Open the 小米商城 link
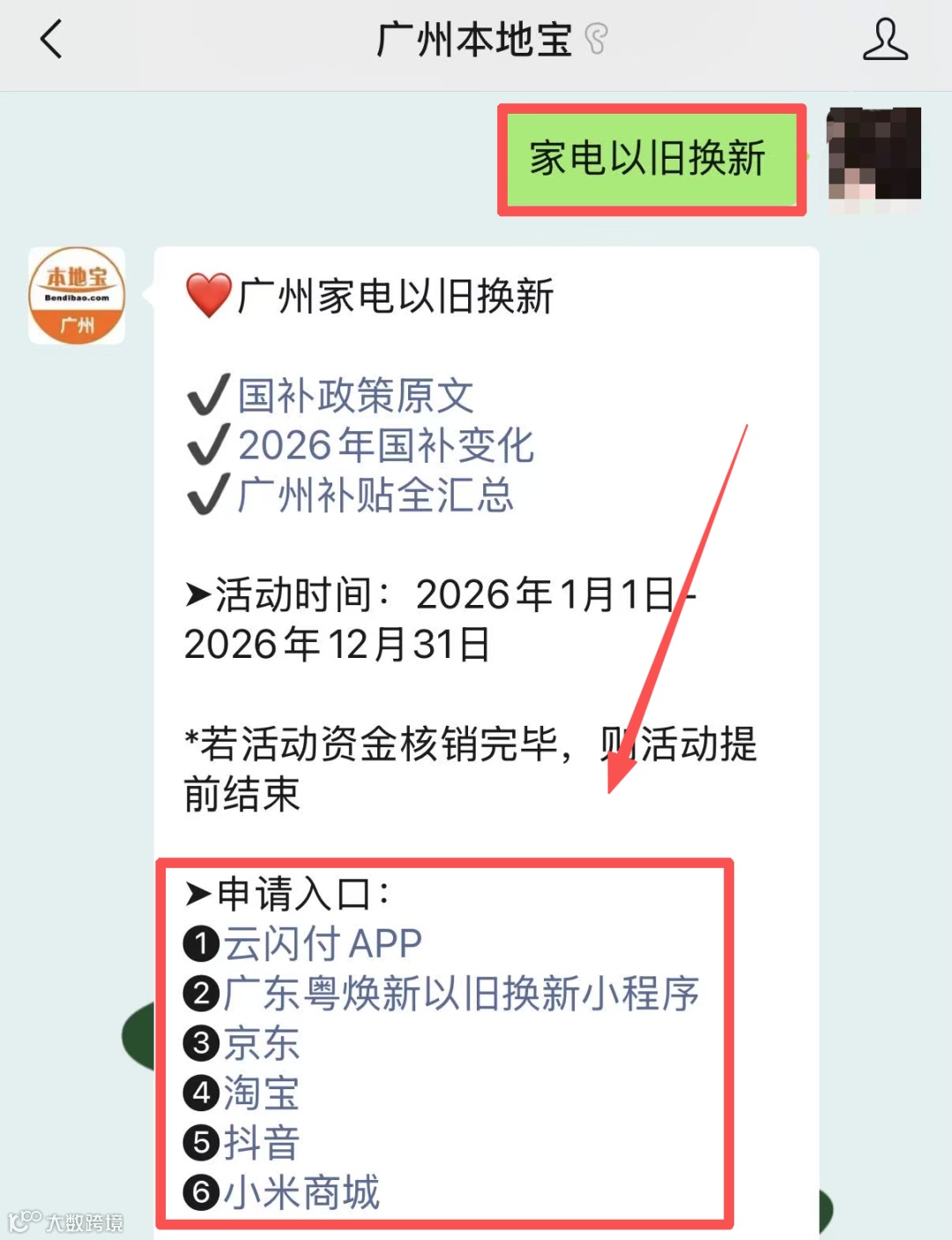 301,1192
